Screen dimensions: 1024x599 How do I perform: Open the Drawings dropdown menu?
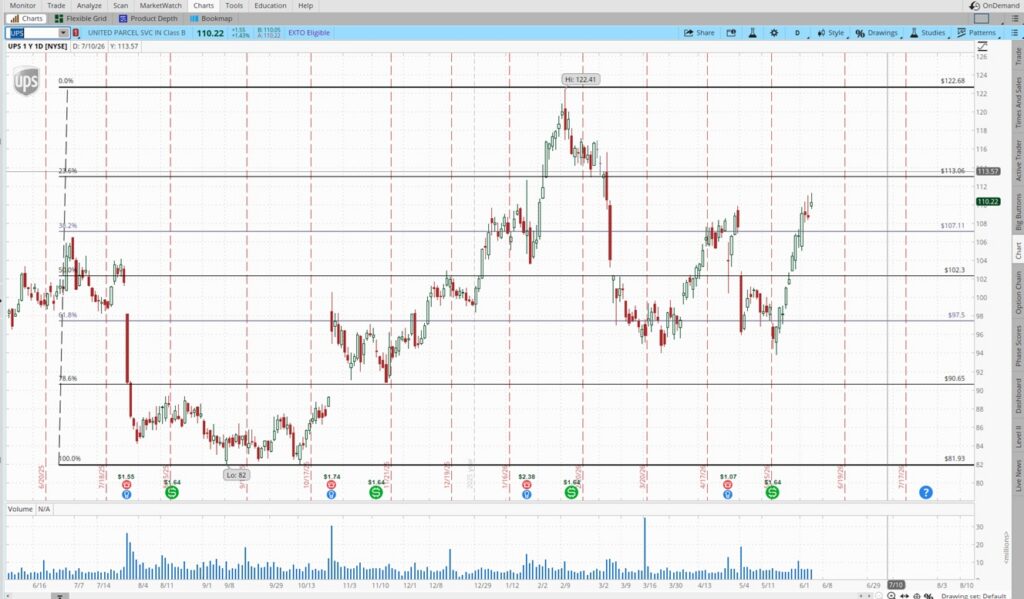[877, 33]
